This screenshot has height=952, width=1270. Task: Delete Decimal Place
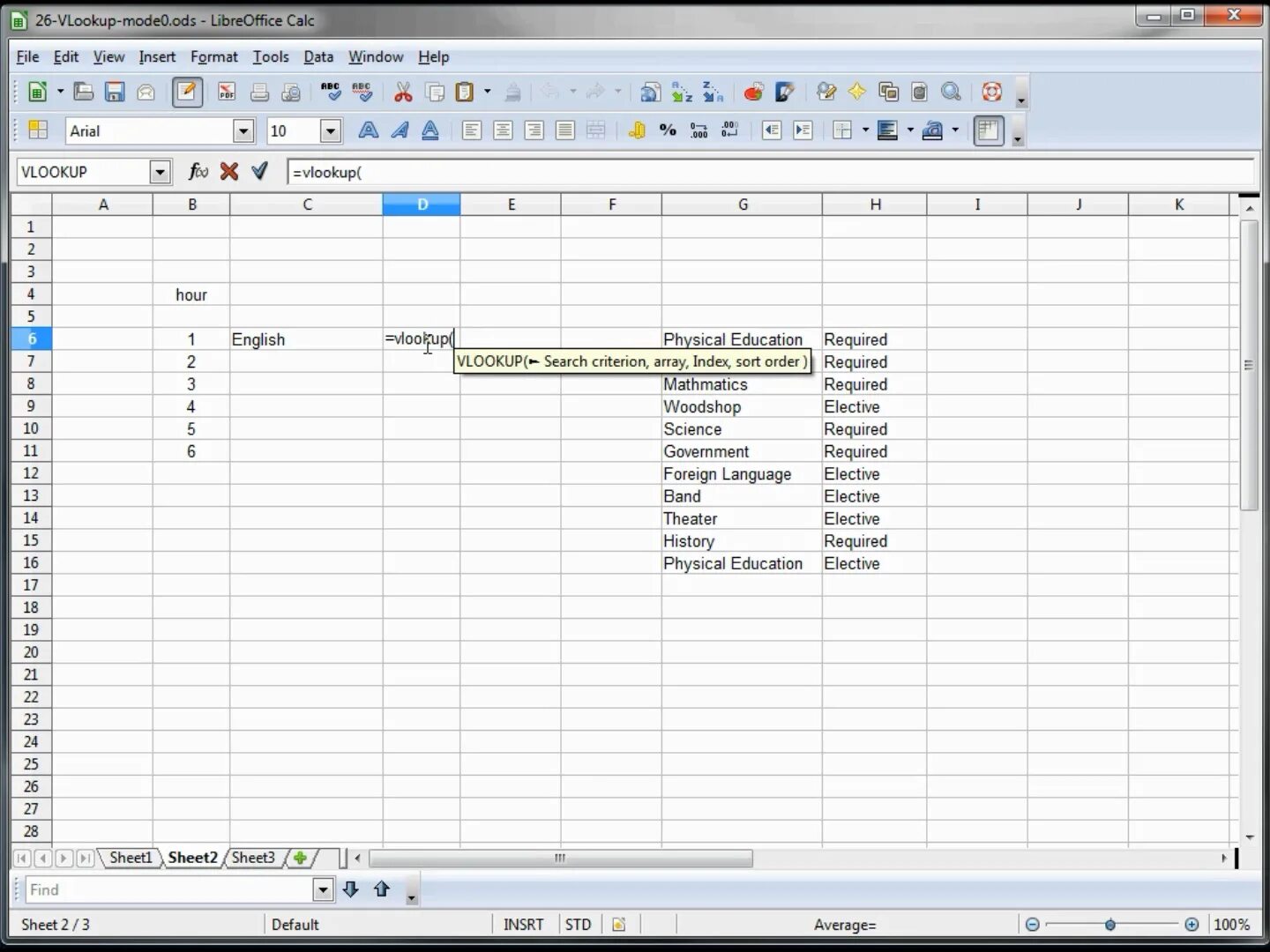click(x=730, y=130)
